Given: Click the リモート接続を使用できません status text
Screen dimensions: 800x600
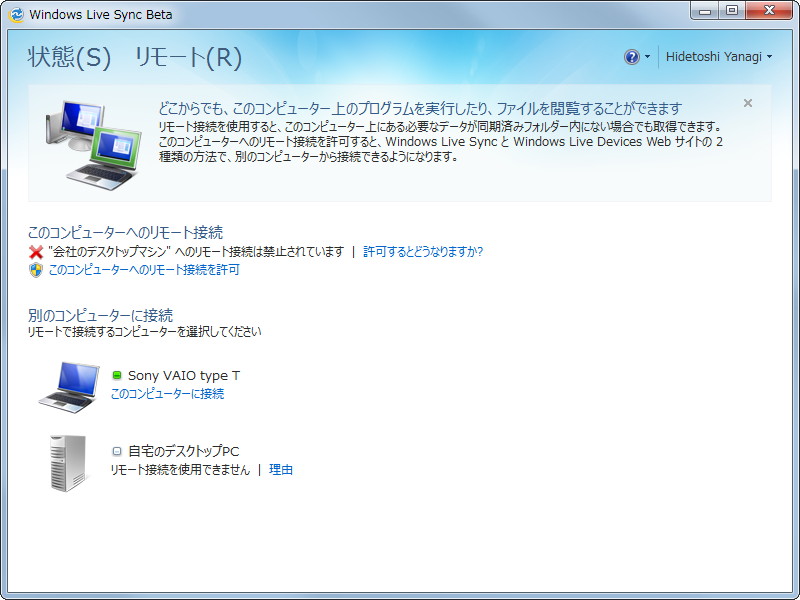Looking at the screenshot, I should pos(181,469).
